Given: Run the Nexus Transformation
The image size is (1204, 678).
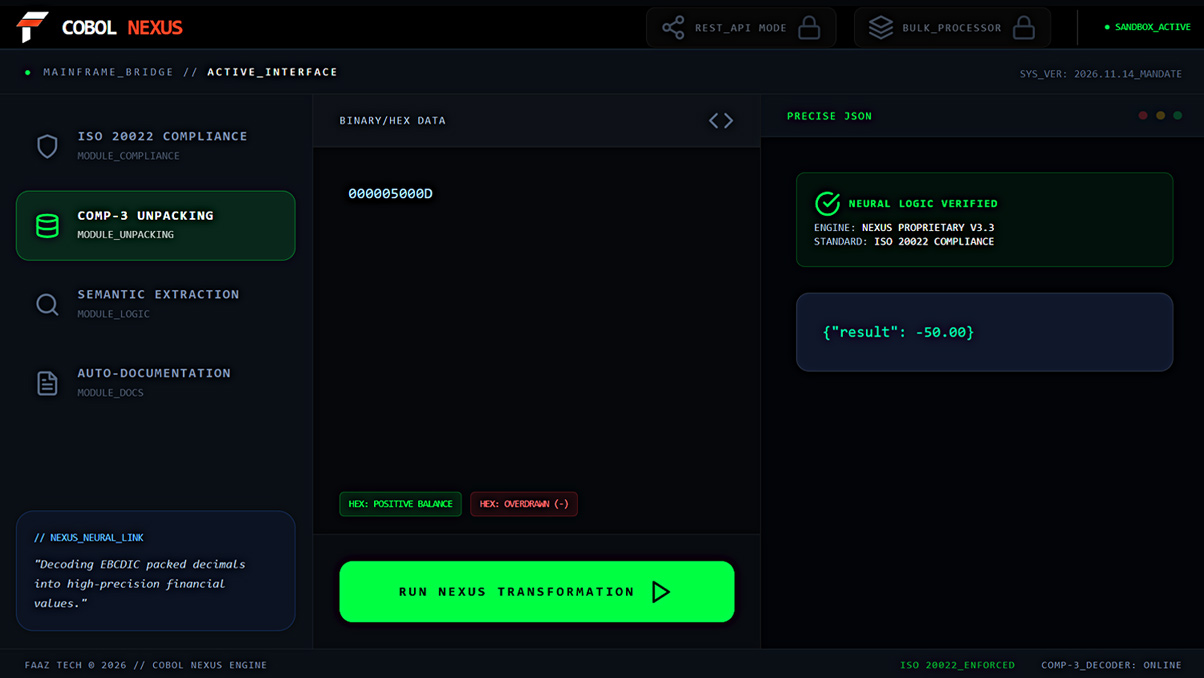Looking at the screenshot, I should tap(537, 592).
